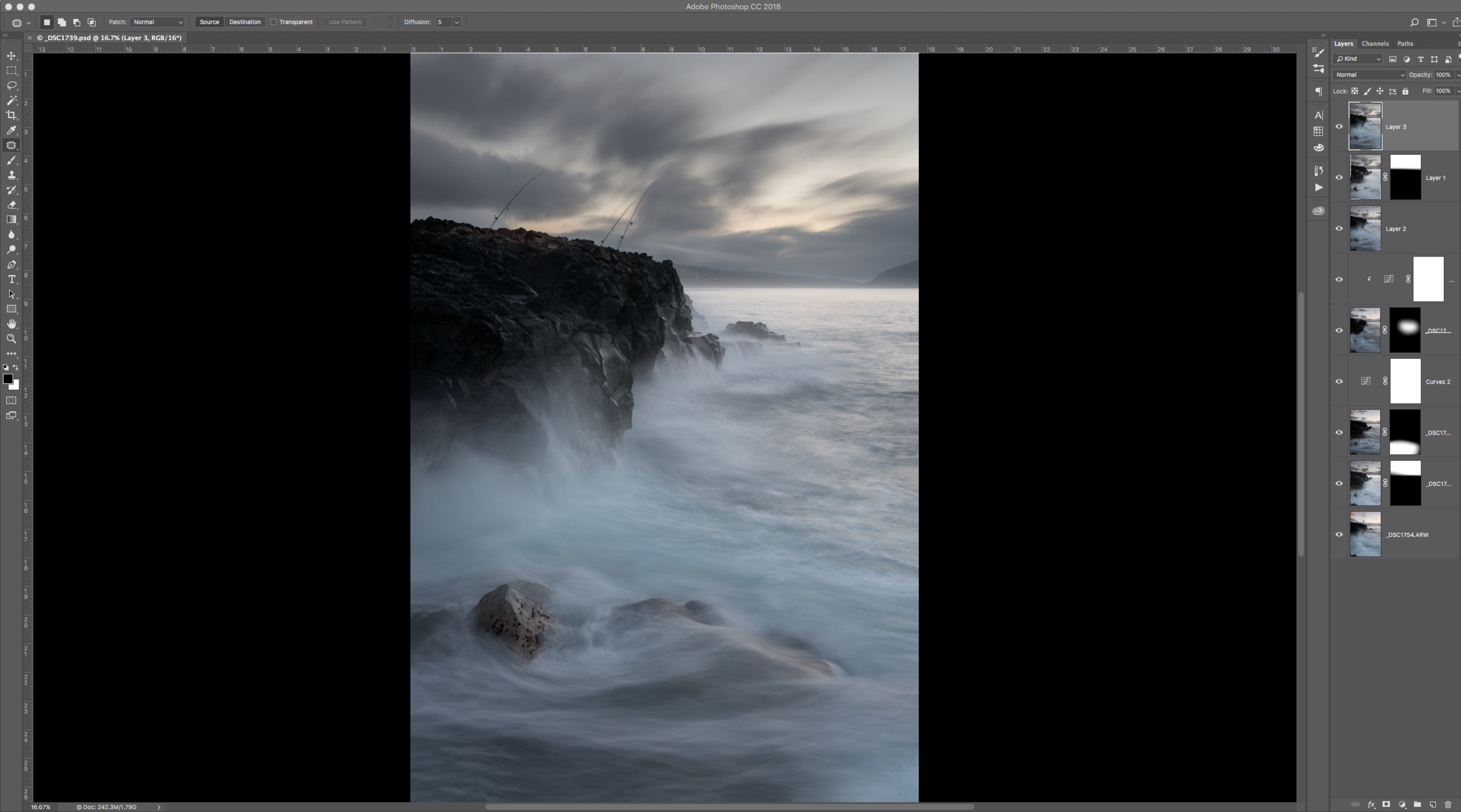
Task: Select the Patch tool in left toolbar
Action: (x=11, y=145)
